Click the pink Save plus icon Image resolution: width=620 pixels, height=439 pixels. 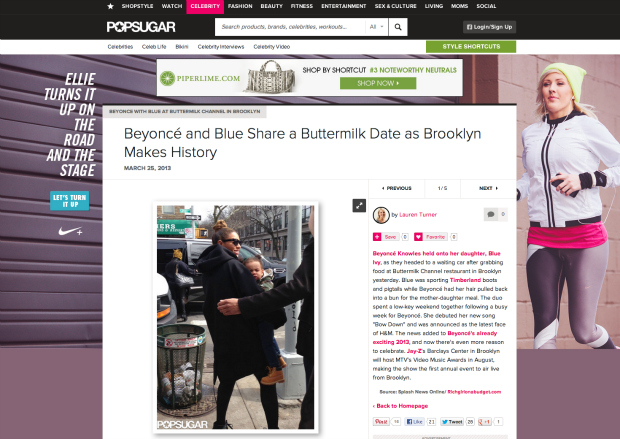pos(377,237)
